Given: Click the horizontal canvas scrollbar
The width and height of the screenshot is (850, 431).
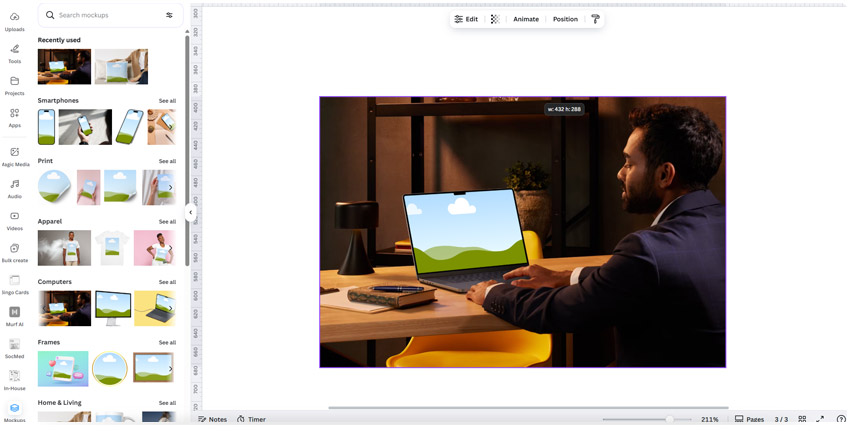Looking at the screenshot, I should click(528, 408).
